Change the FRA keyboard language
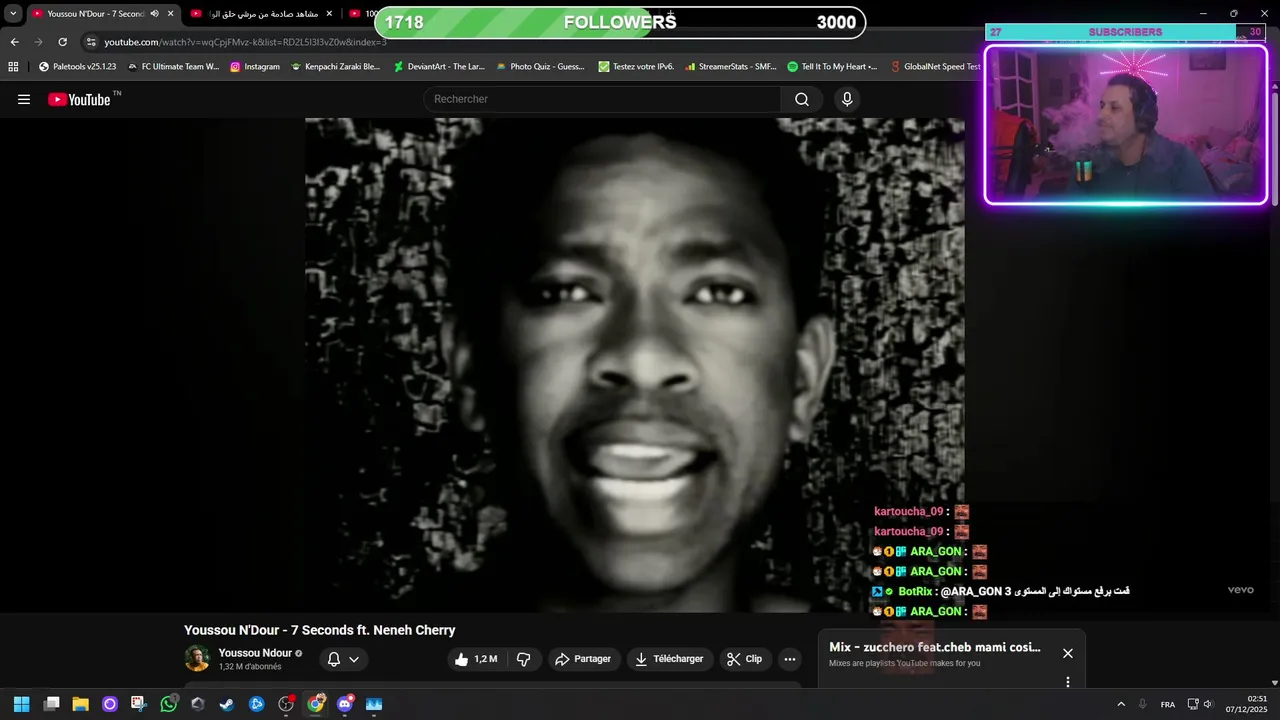The width and height of the screenshot is (1280, 720). 1168,704
